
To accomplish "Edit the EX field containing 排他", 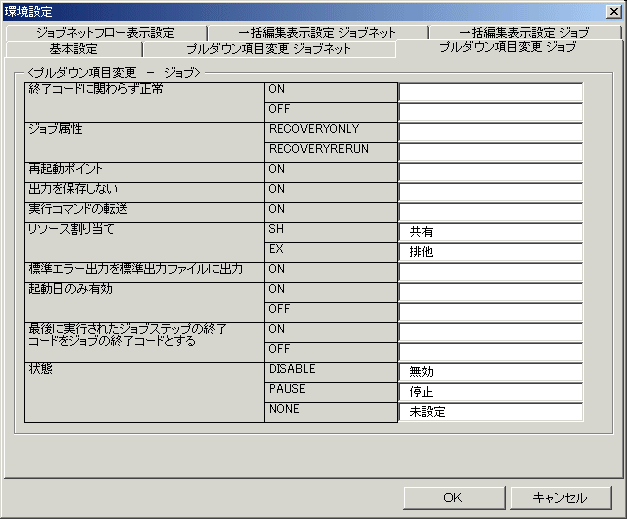I will [490, 252].
